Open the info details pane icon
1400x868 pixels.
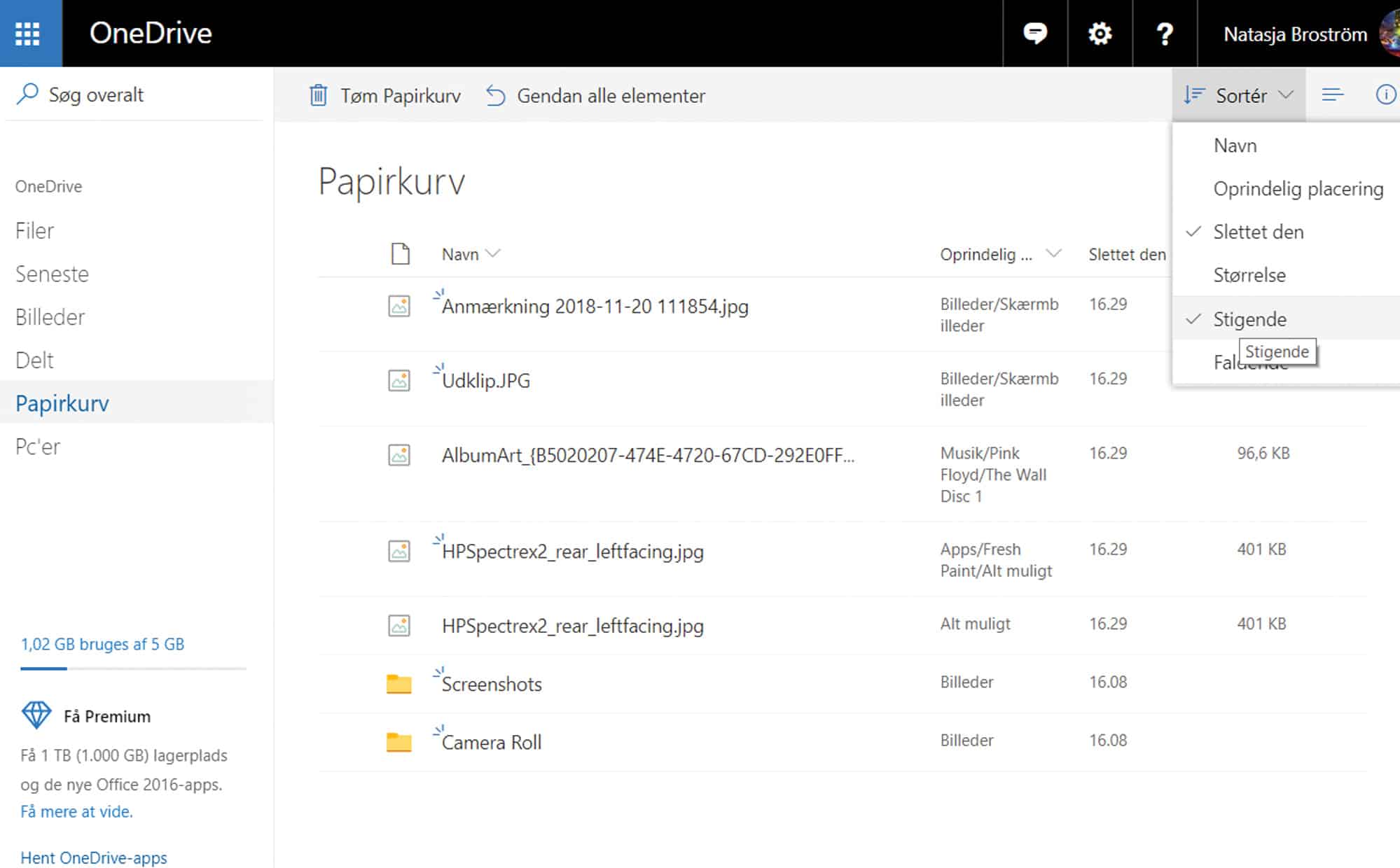[x=1385, y=94]
